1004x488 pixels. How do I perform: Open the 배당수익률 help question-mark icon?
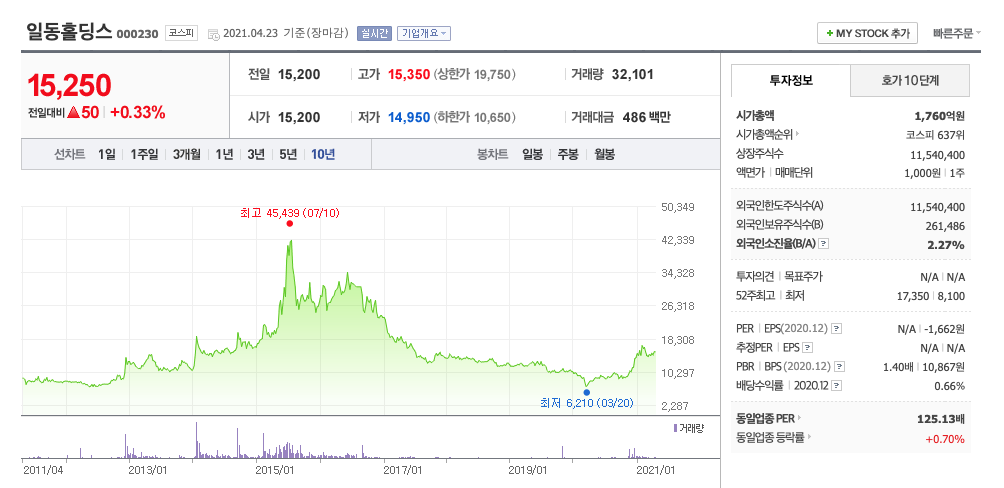(x=837, y=386)
